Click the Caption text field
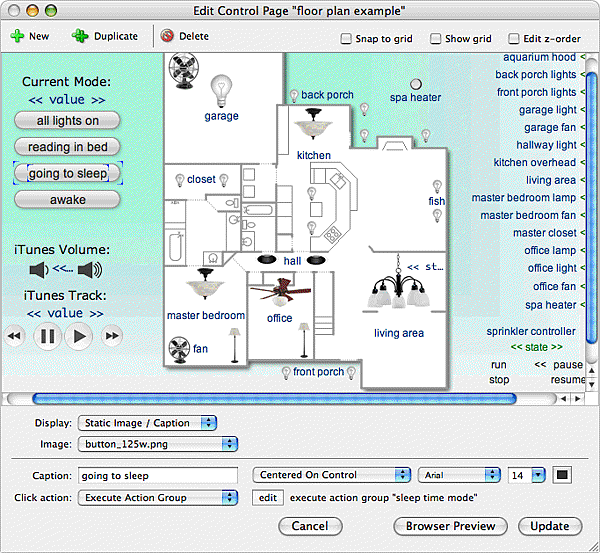 pos(157,474)
